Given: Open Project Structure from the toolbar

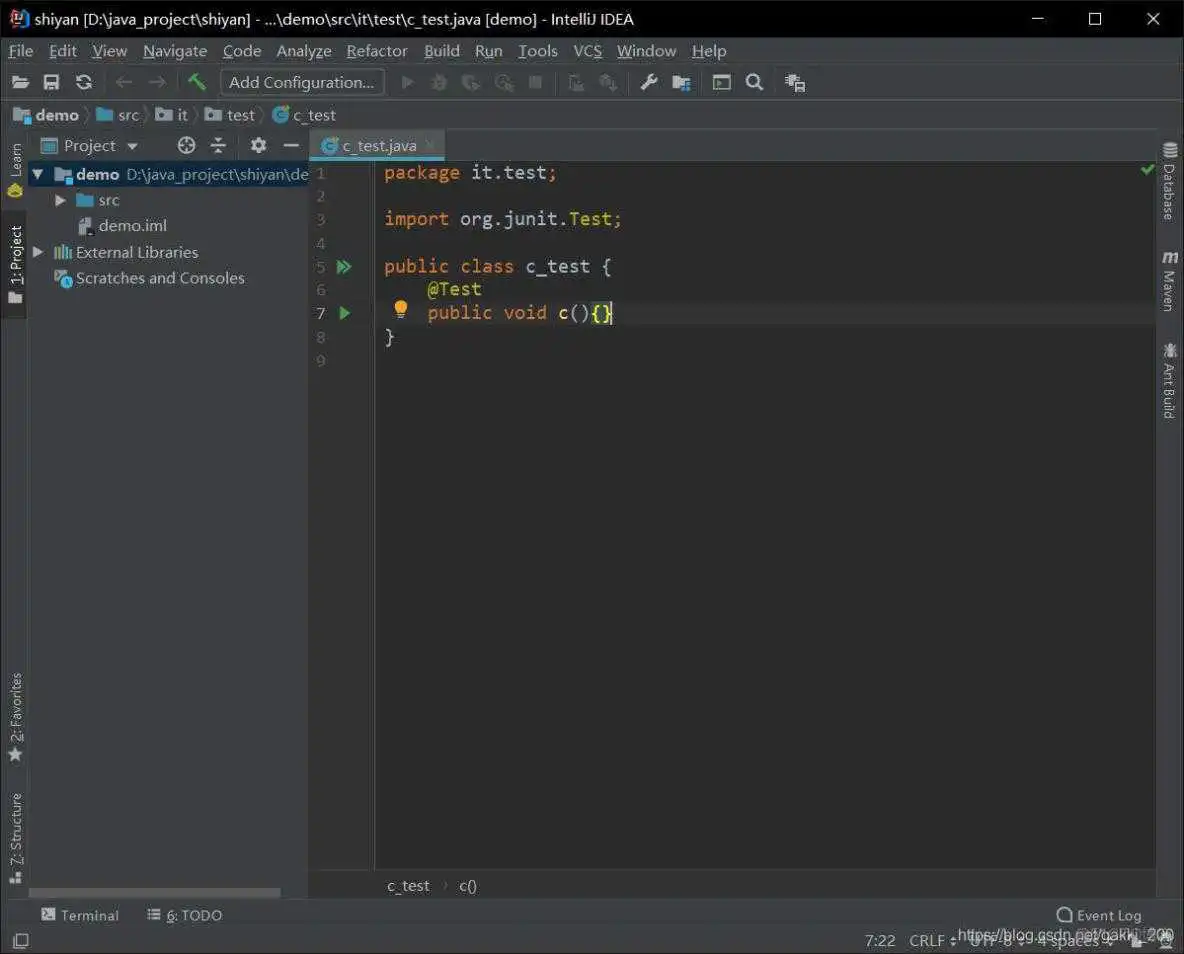Looking at the screenshot, I should tap(681, 82).
